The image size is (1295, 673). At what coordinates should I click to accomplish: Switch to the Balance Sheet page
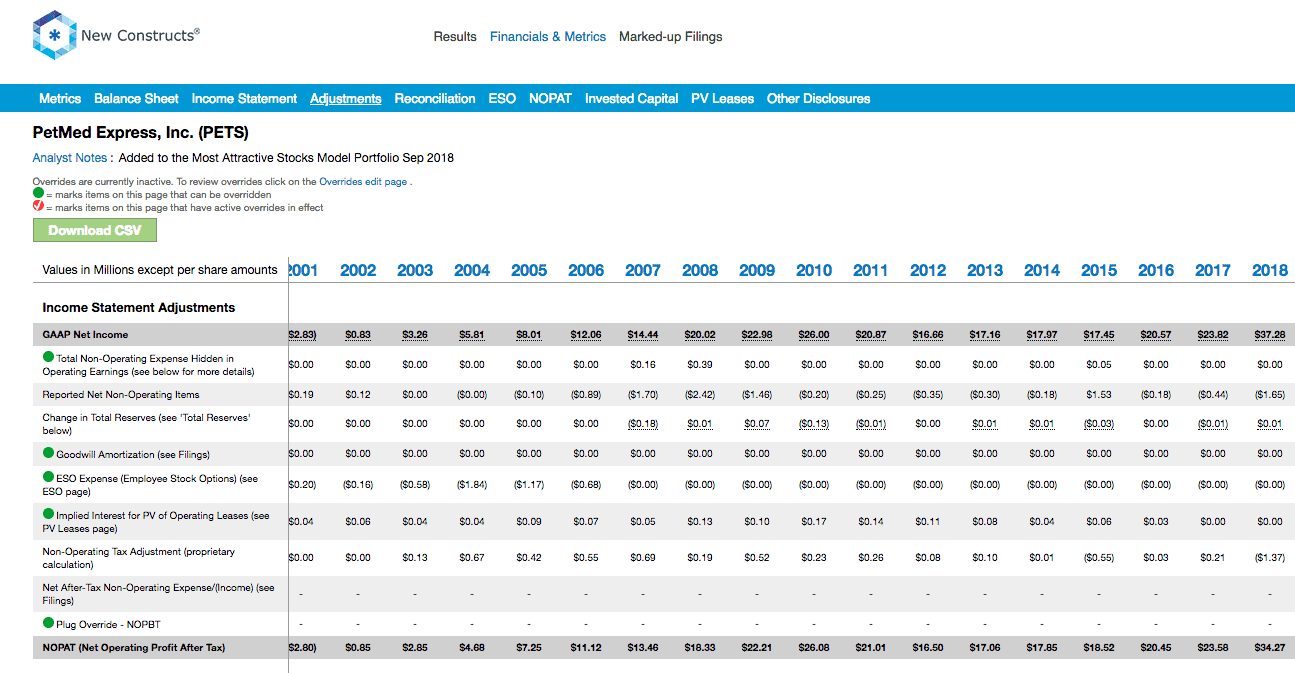[x=136, y=98]
